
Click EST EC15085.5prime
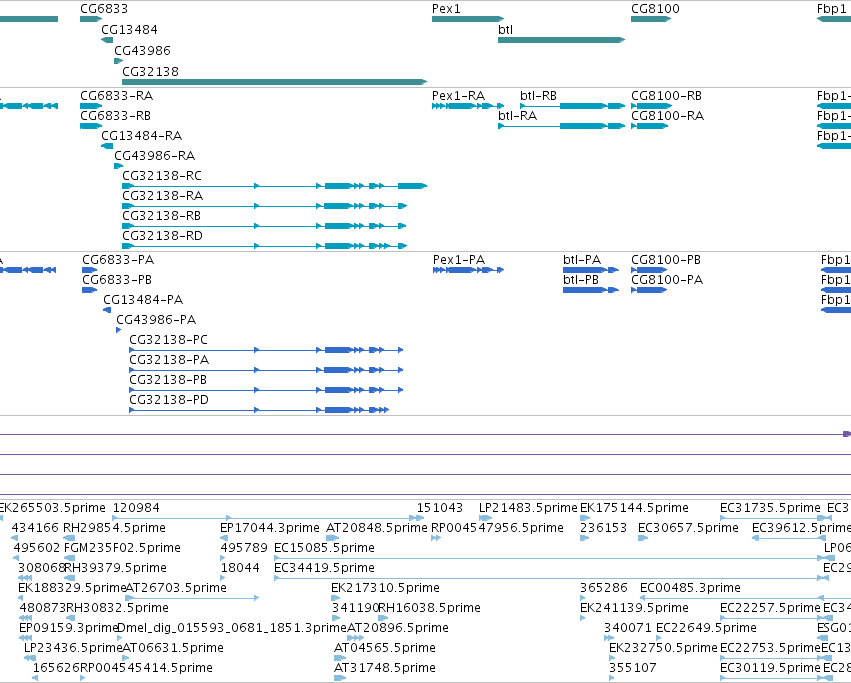(325, 548)
